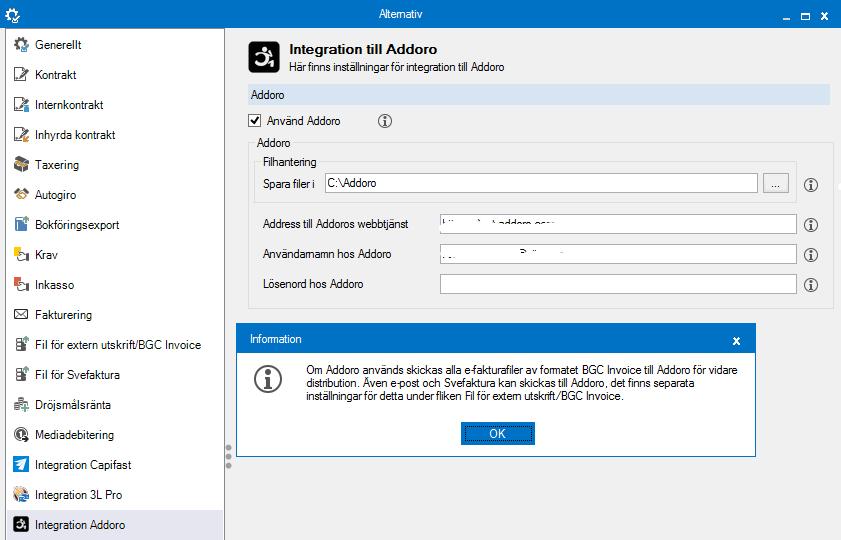
Task: Click the Taxering box icon
Action: 21,165
